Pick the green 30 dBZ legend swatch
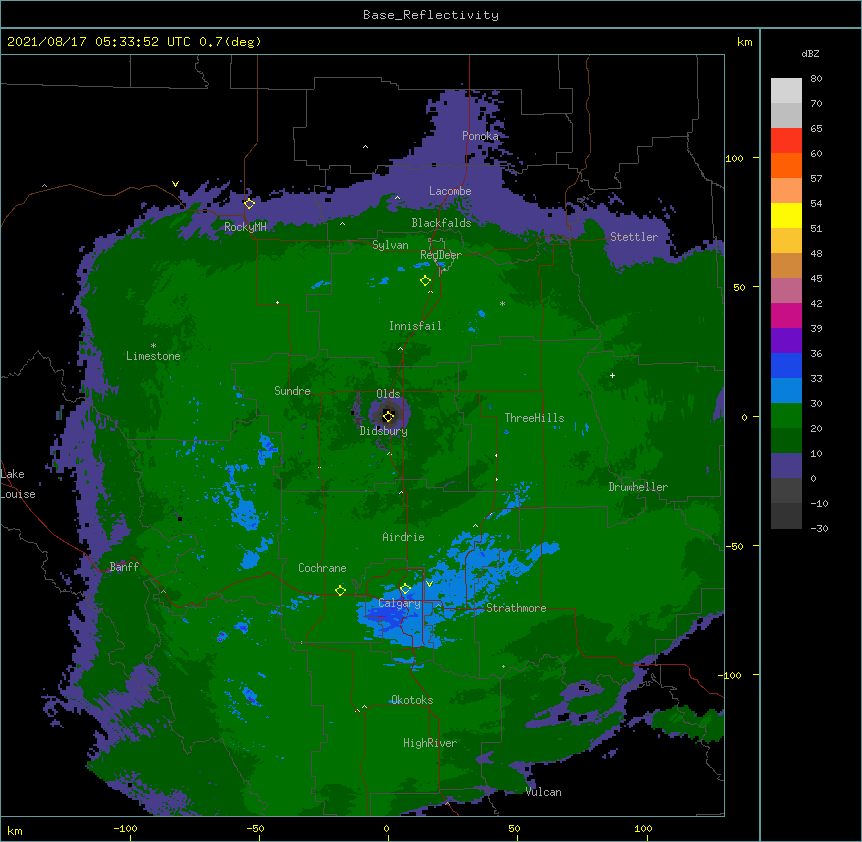This screenshot has width=862, height=842. click(x=786, y=416)
